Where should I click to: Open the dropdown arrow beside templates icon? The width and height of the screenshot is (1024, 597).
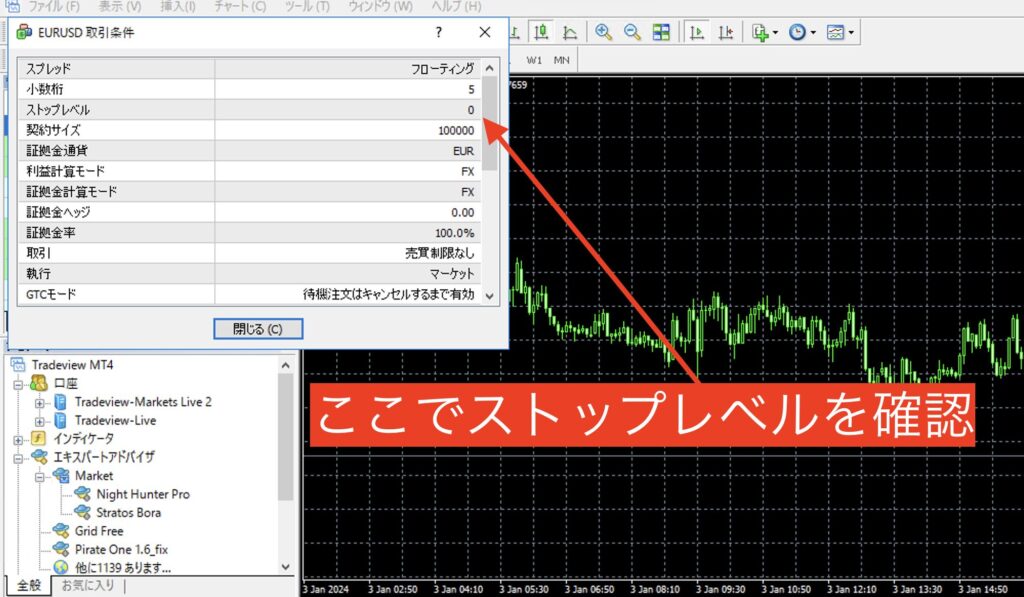pos(851,33)
